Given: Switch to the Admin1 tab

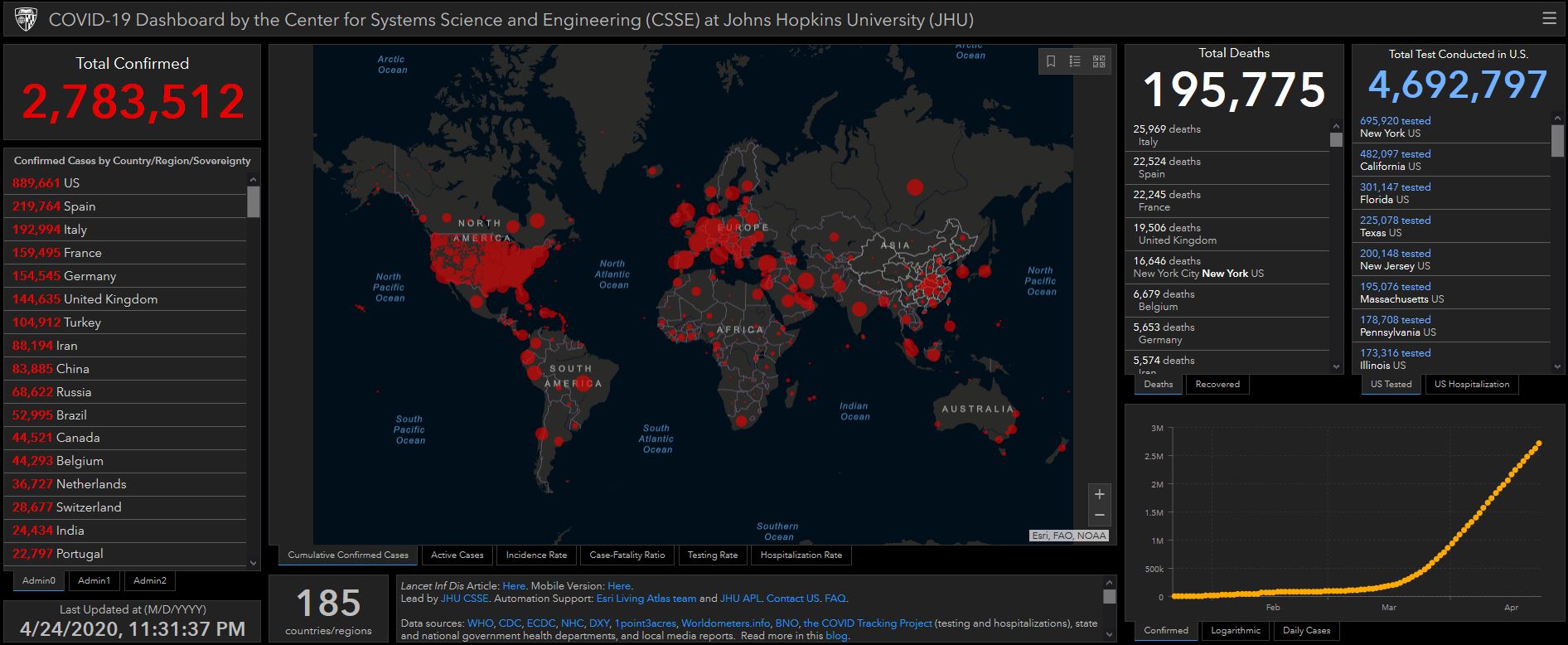Looking at the screenshot, I should point(94,580).
